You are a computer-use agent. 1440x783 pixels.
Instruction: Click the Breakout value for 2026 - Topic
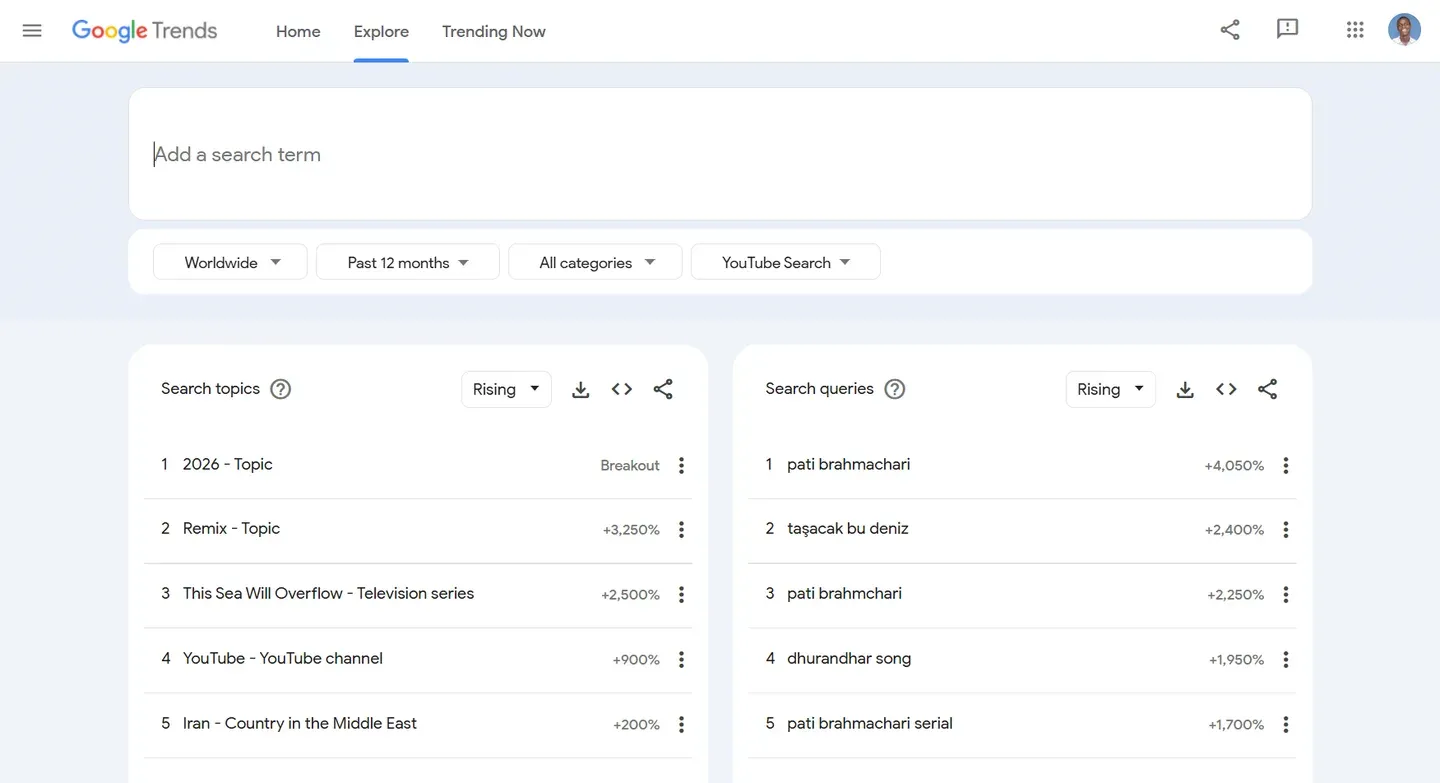point(630,465)
